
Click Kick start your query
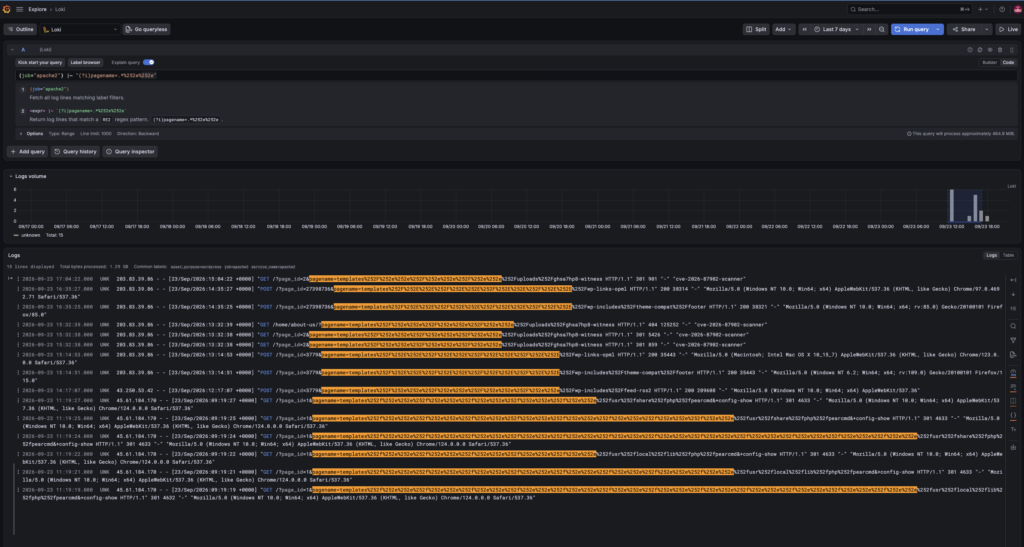coord(40,63)
